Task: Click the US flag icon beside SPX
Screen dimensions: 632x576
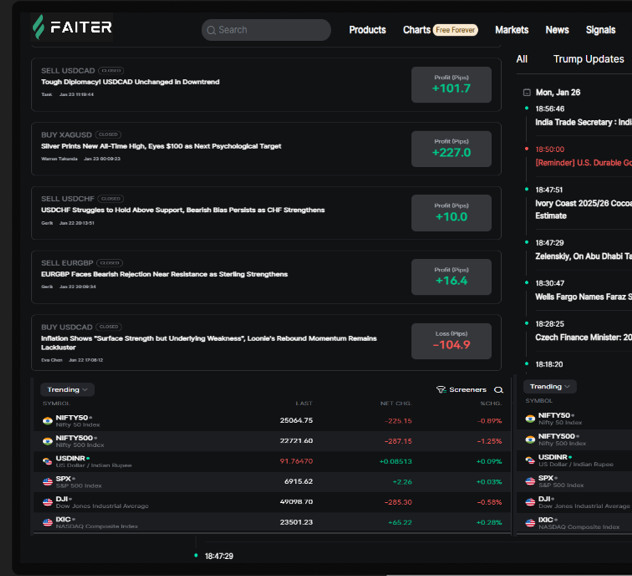Action: [48, 482]
